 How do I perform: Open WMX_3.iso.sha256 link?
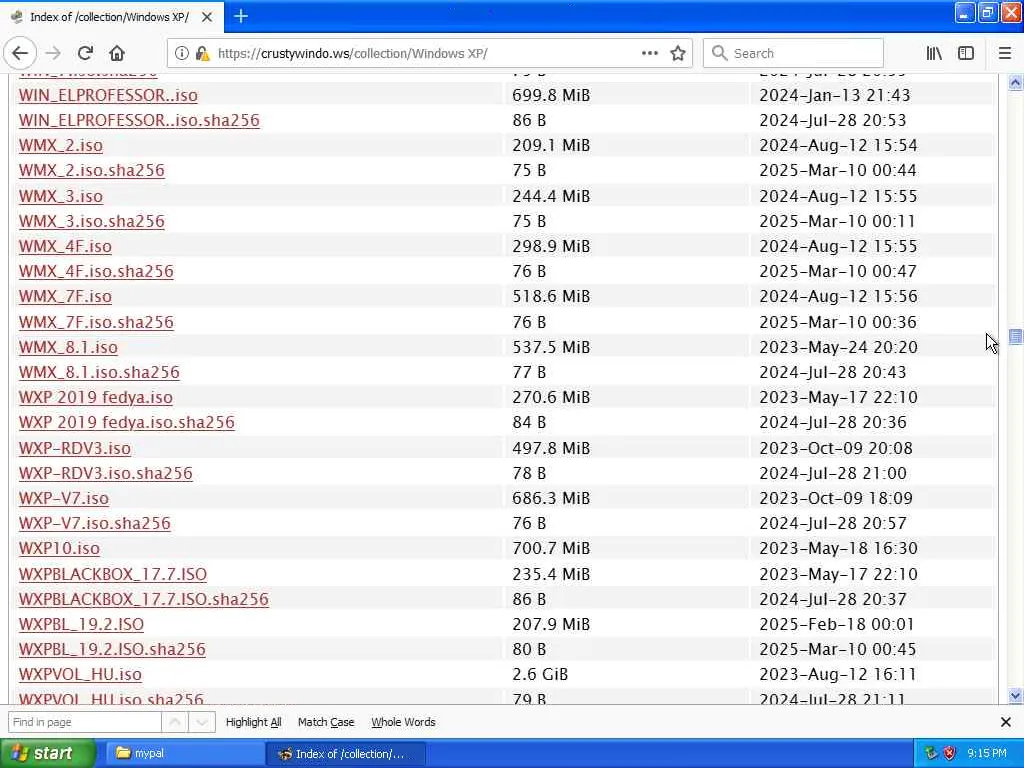pos(91,221)
